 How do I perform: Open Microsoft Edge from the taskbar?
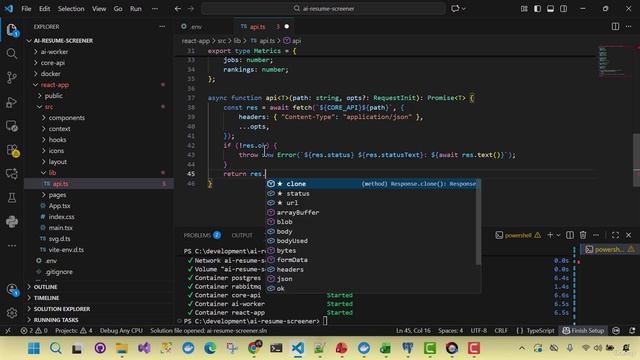click(x=210, y=348)
